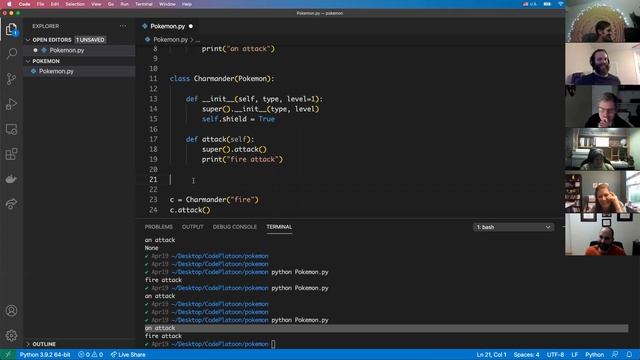This screenshot has width=640, height=360.
Task: Open the Code application menu
Action: (x=24, y=4)
